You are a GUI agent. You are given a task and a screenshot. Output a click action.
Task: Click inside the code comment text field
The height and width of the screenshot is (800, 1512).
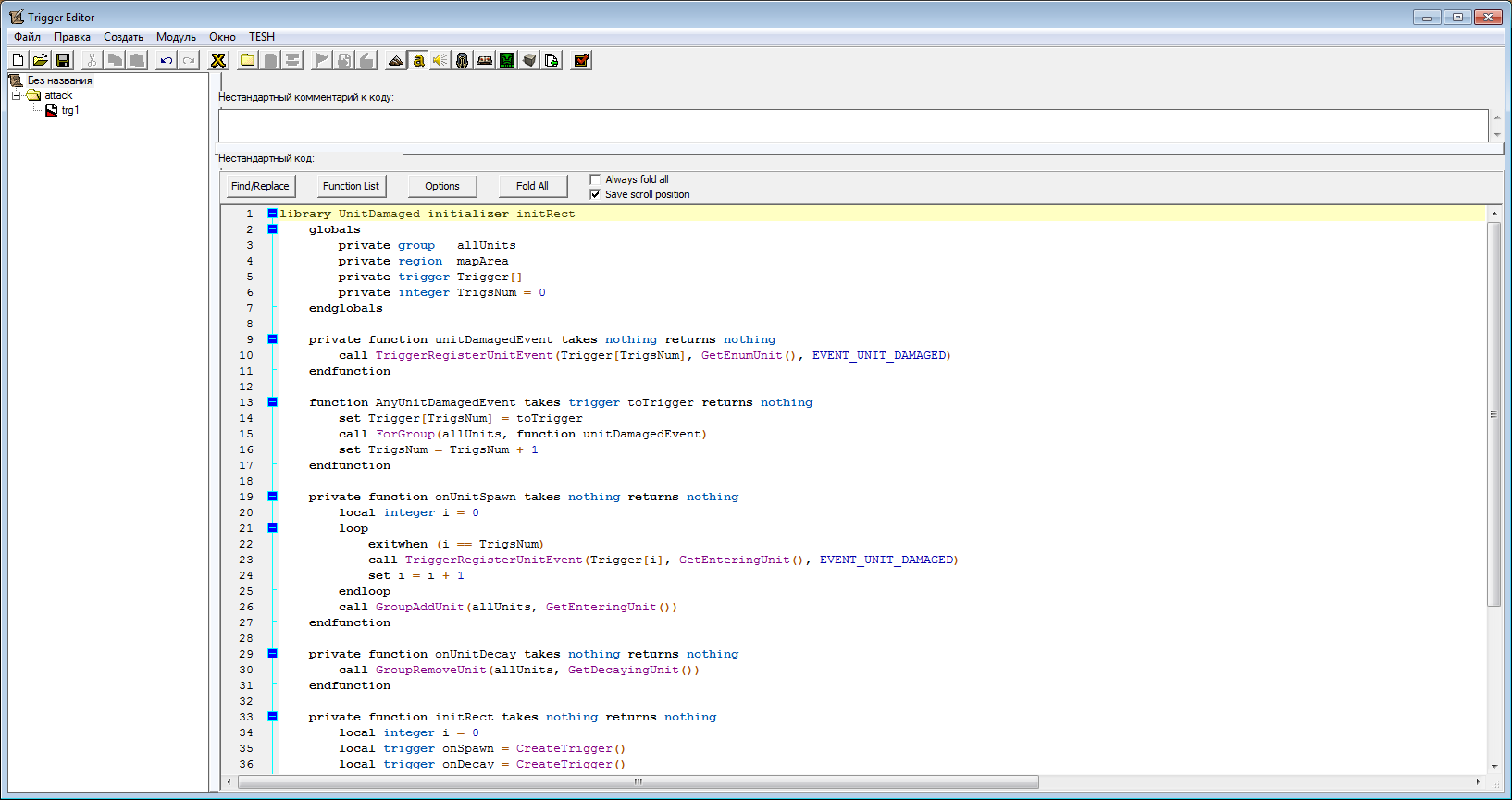(x=851, y=126)
